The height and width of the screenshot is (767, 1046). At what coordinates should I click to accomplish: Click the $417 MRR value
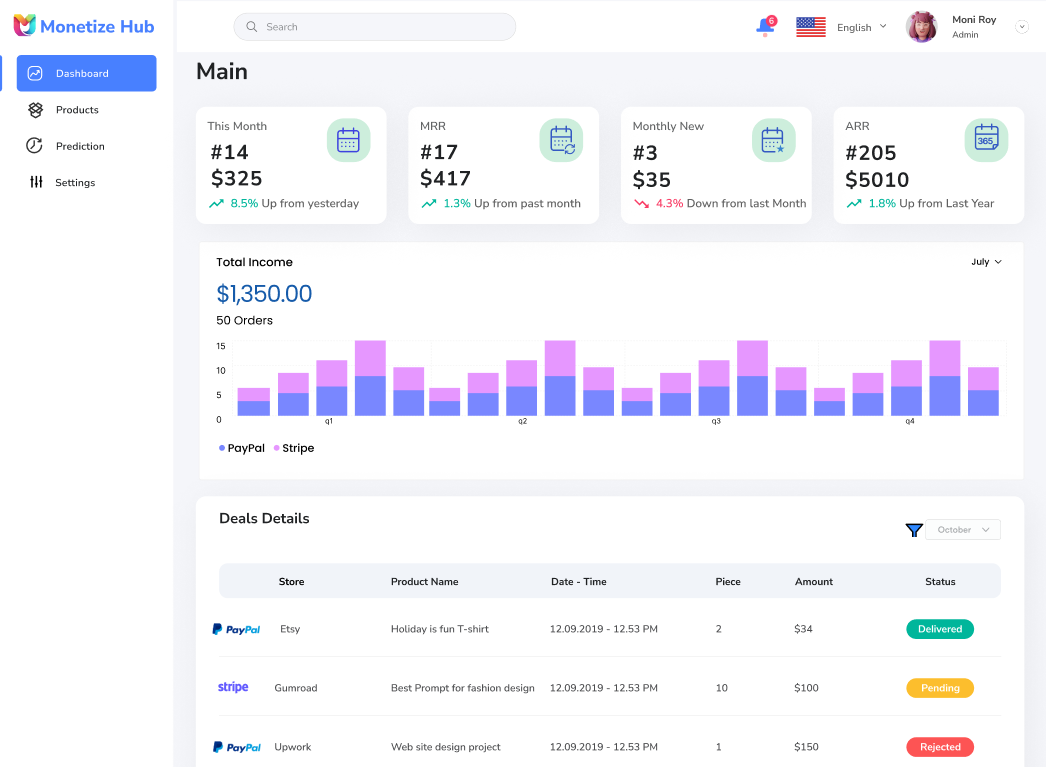tap(446, 178)
